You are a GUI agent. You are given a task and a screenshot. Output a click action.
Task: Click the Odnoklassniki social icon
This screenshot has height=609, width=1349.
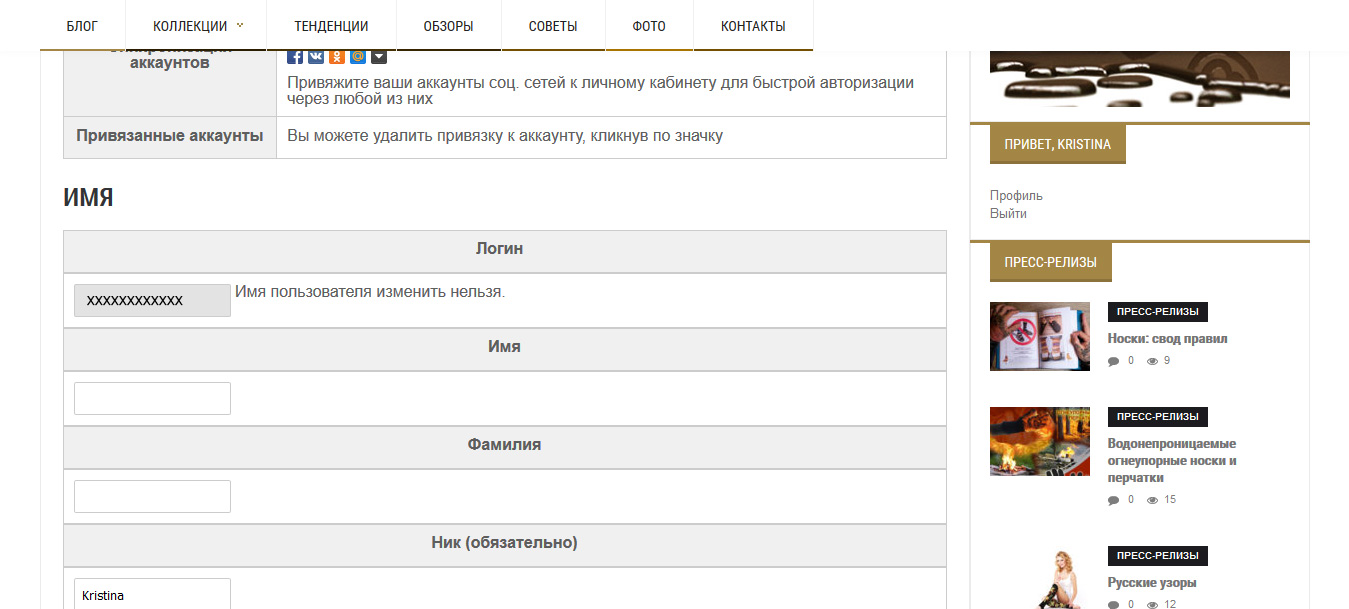click(x=337, y=57)
